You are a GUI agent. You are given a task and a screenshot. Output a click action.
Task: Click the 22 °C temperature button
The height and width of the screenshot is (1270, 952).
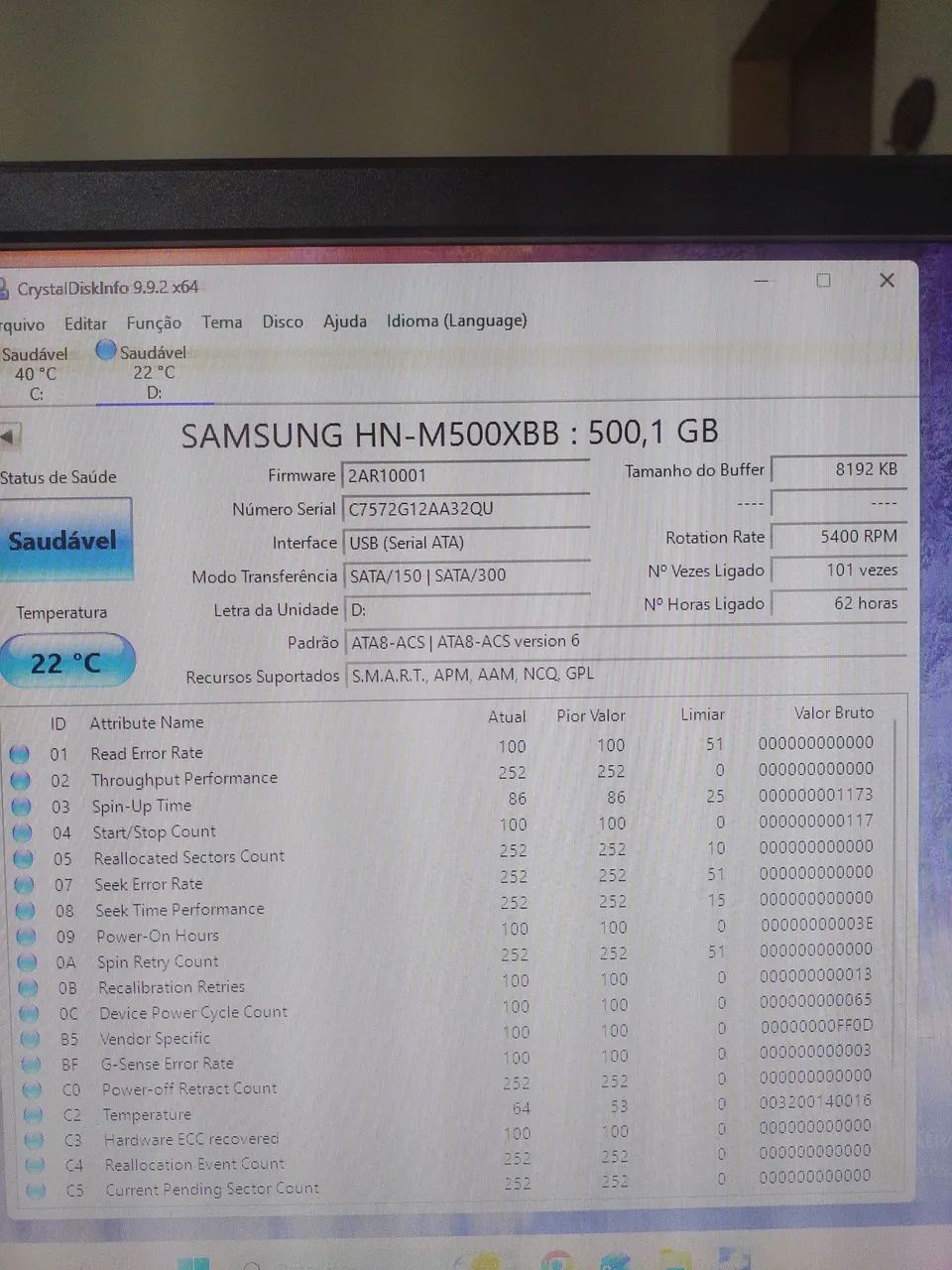[65, 662]
